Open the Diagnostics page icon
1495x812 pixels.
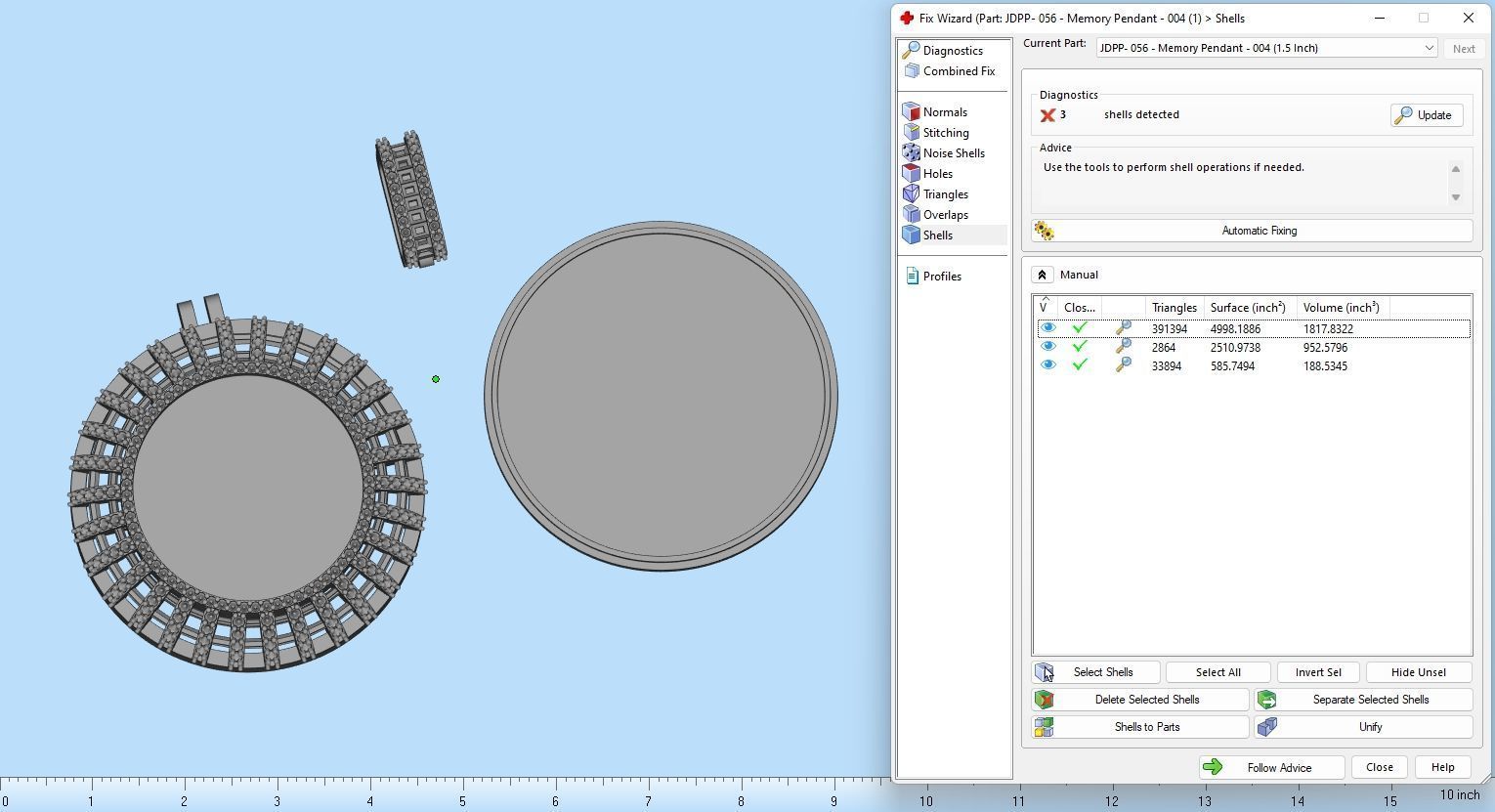pos(911,50)
